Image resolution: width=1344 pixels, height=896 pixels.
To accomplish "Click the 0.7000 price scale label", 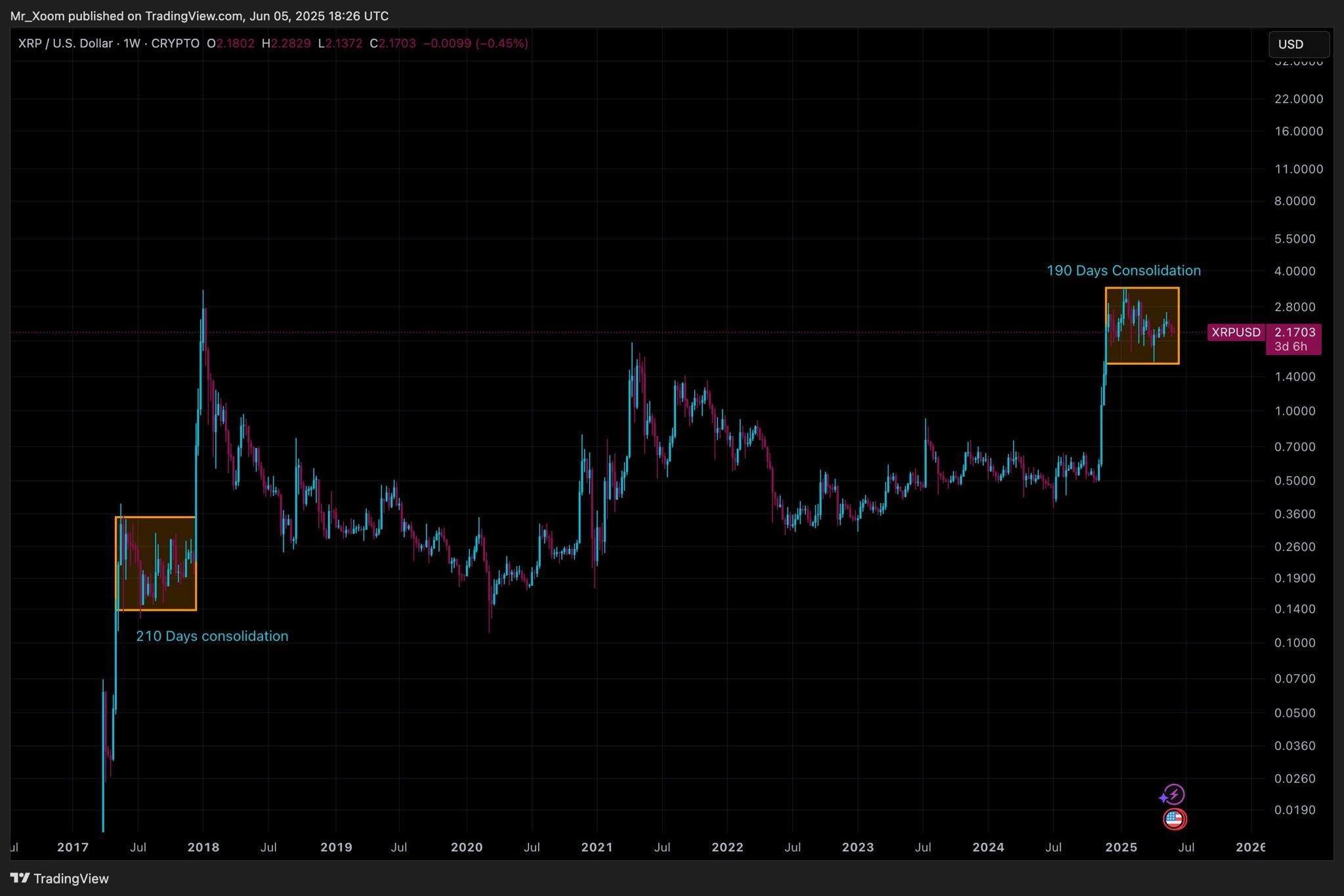I will coord(1295,447).
